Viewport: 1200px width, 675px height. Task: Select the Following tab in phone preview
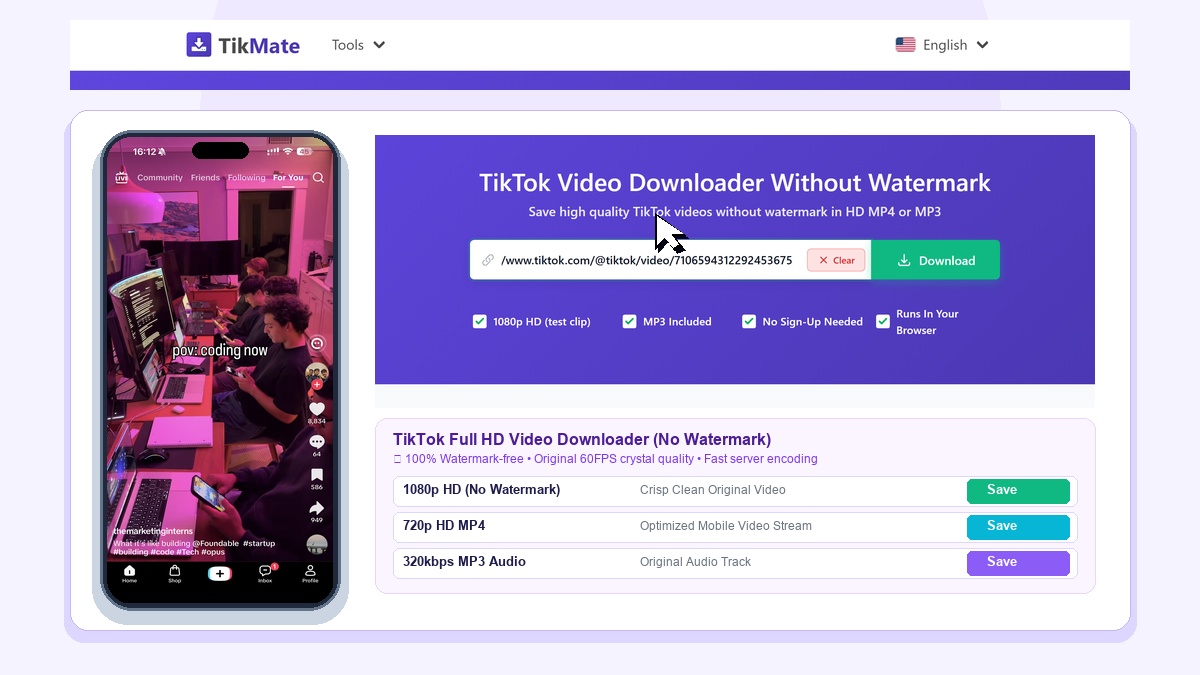click(x=246, y=178)
